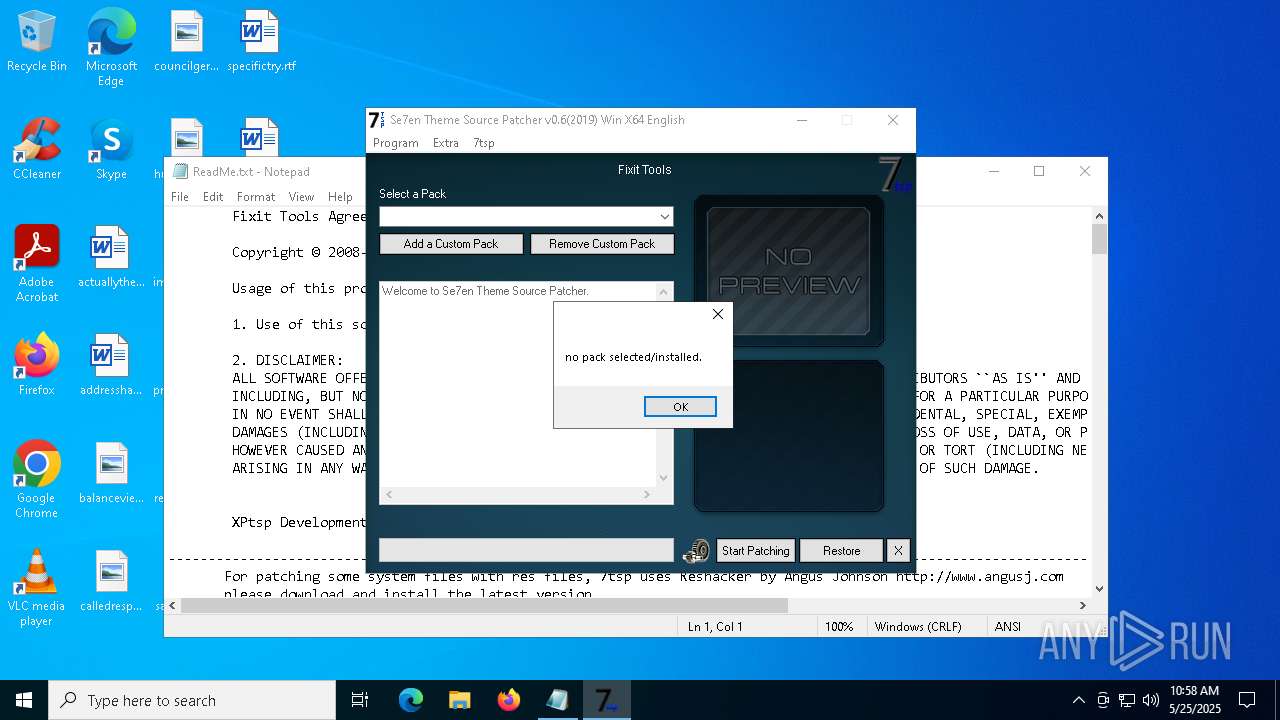Click 'Ln 1, Col 1' in Notepad status bar
Image resolution: width=1280 pixels, height=720 pixels.
point(715,627)
